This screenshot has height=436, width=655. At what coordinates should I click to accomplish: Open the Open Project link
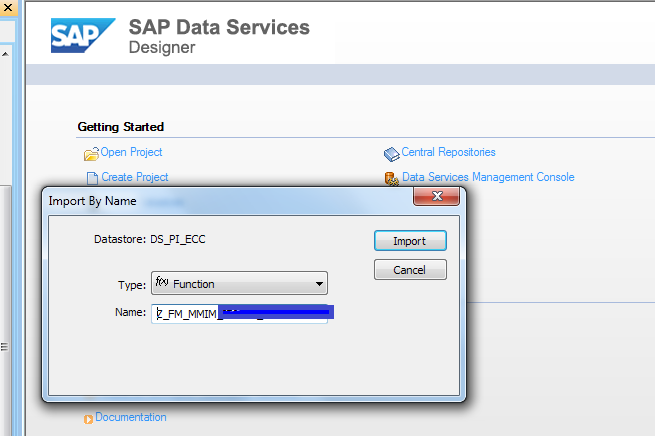tap(131, 152)
